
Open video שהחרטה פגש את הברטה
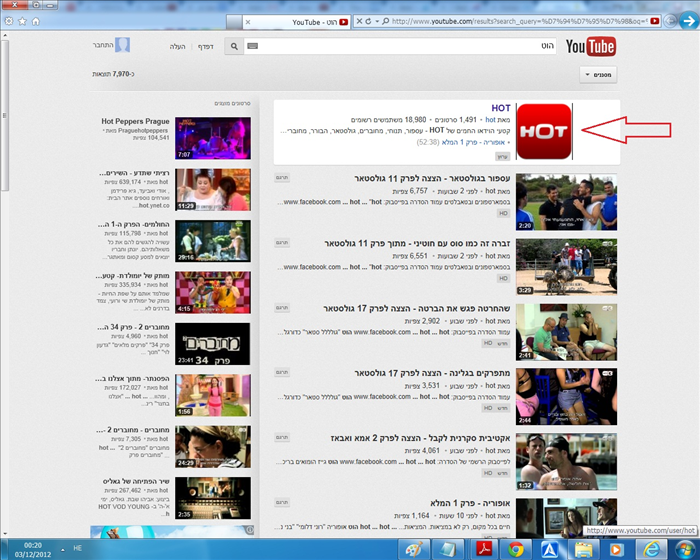[x=416, y=309]
